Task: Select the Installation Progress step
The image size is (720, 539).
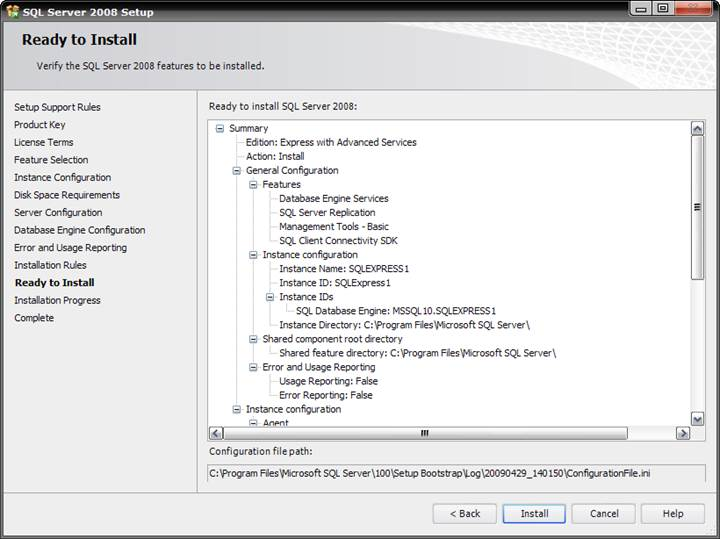Action: tap(57, 300)
